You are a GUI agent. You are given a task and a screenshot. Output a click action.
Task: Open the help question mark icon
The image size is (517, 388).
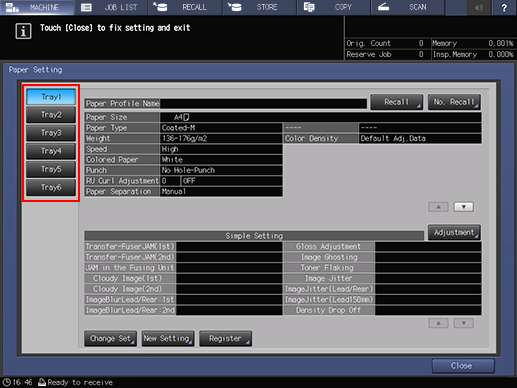click(x=504, y=7)
